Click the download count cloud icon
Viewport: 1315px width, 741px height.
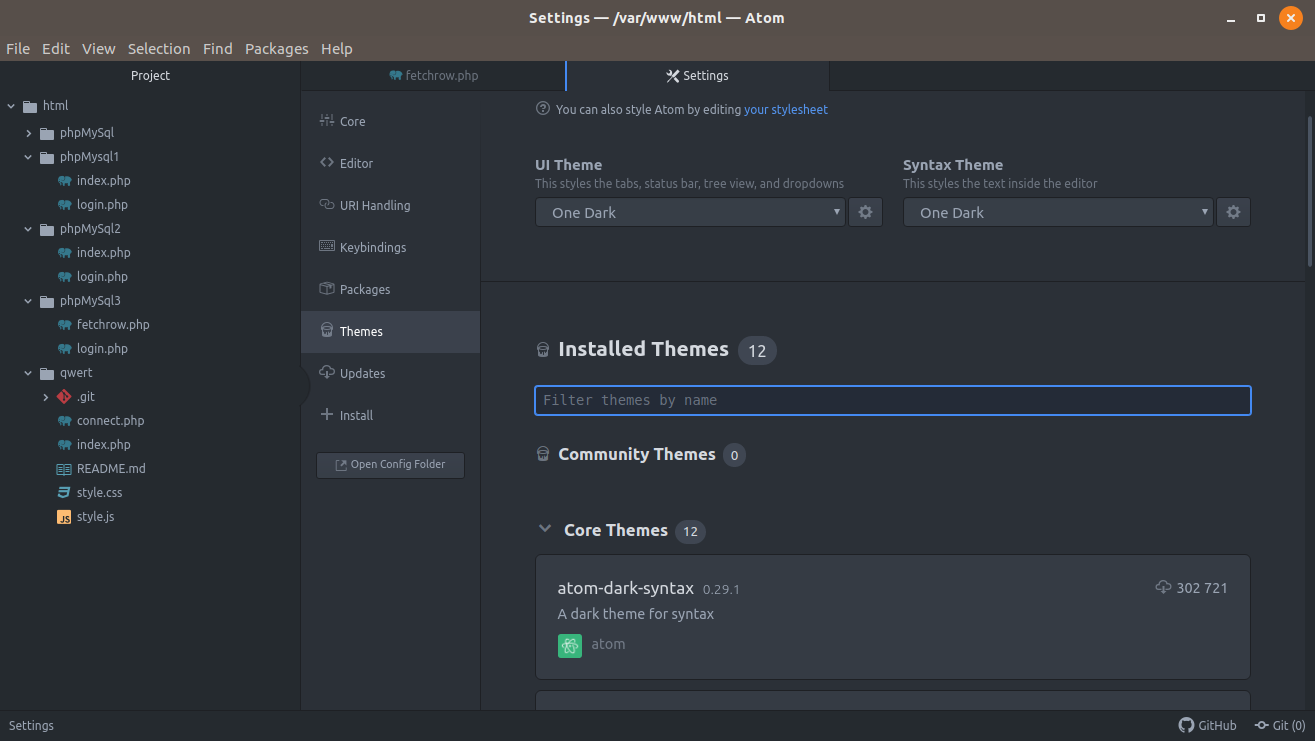[1163, 588]
